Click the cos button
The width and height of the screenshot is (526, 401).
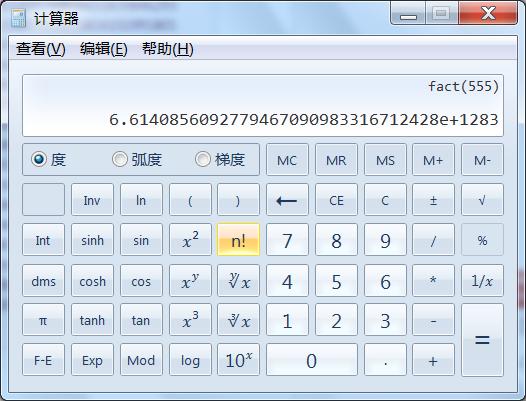141,281
